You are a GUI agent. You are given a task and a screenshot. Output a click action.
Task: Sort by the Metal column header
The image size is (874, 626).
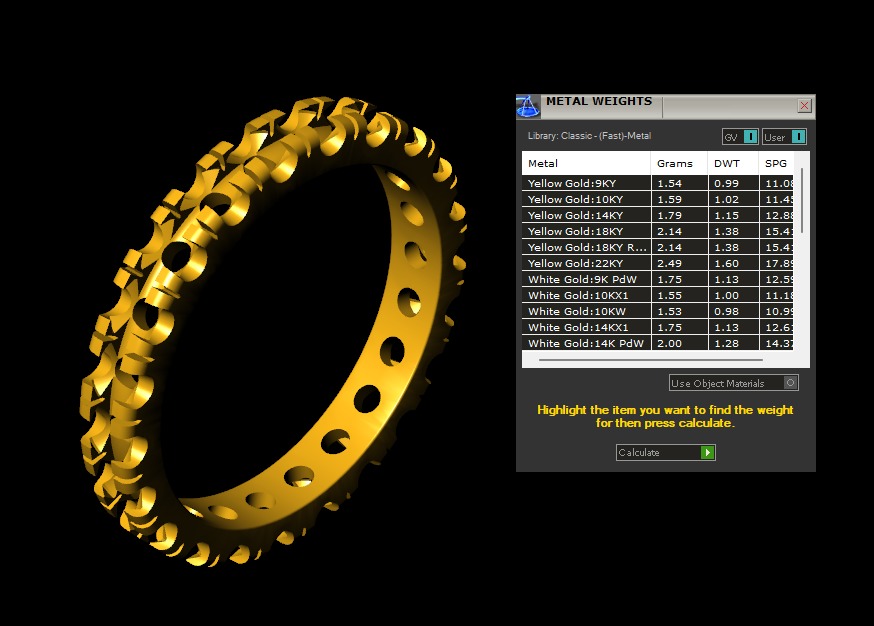(x=586, y=163)
